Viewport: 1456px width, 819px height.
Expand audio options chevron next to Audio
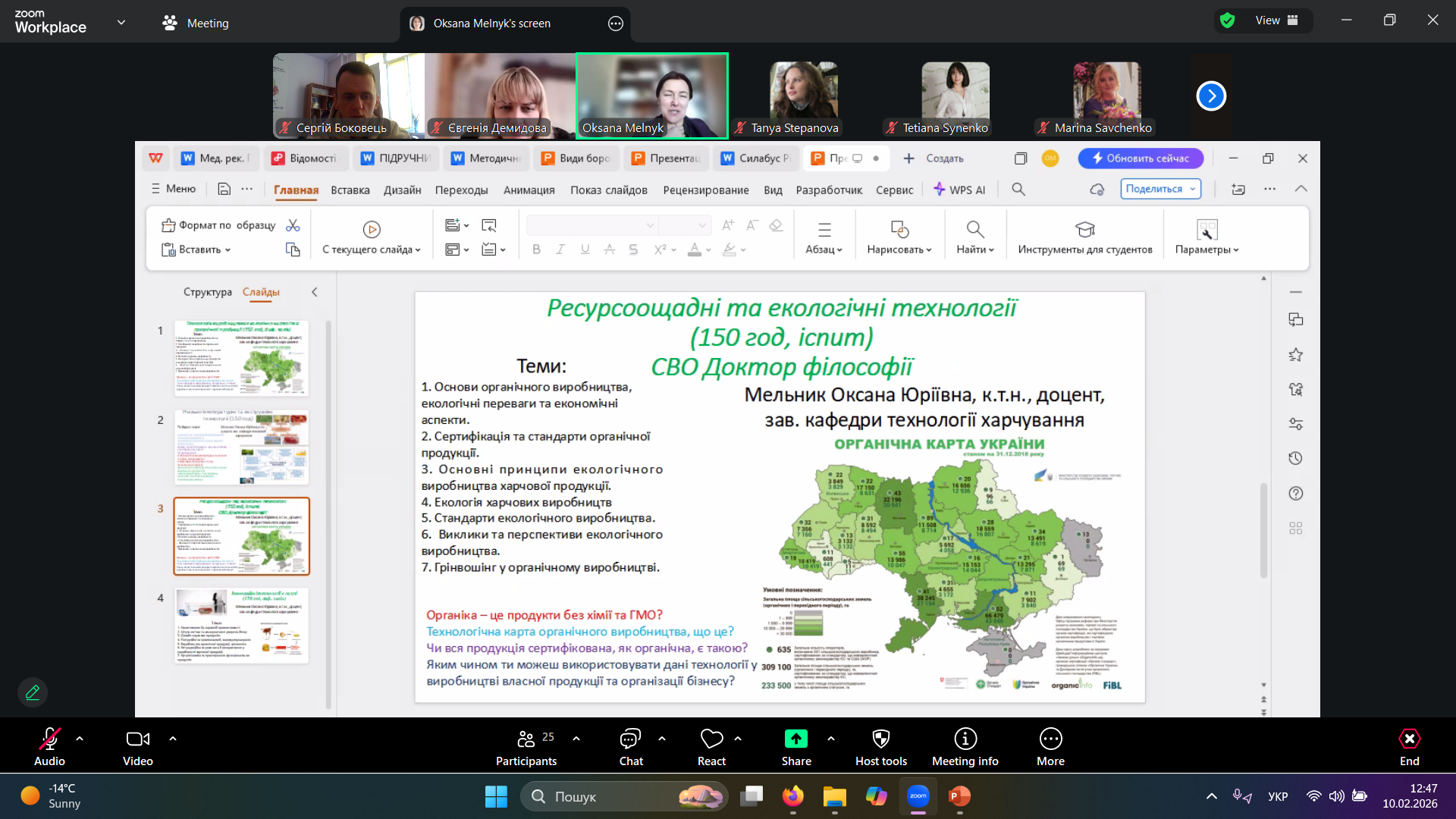tap(80, 738)
